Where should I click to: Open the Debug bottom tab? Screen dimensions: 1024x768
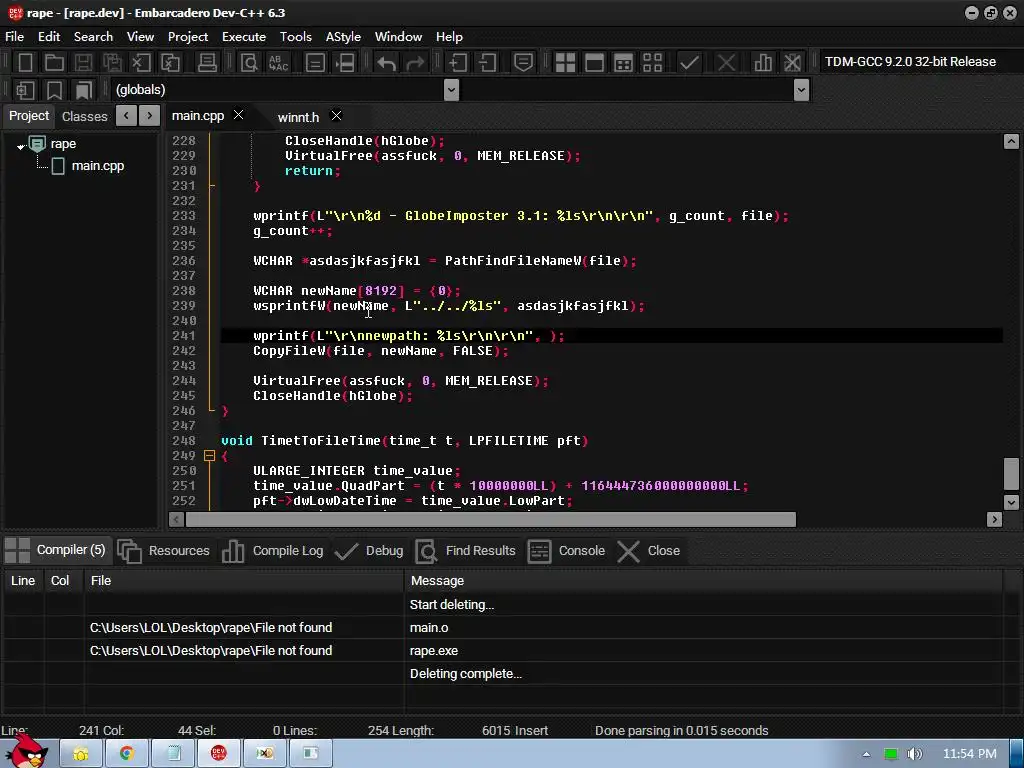tap(370, 551)
